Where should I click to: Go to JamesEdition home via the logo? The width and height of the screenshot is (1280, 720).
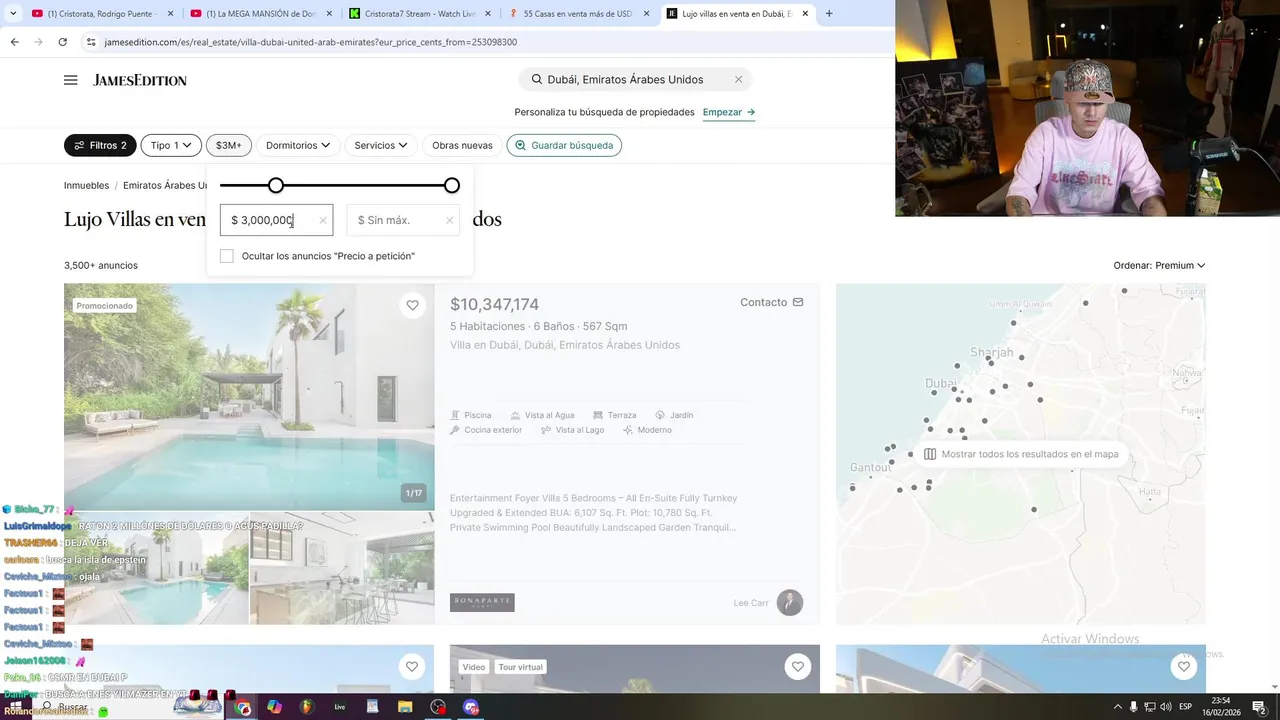point(140,80)
